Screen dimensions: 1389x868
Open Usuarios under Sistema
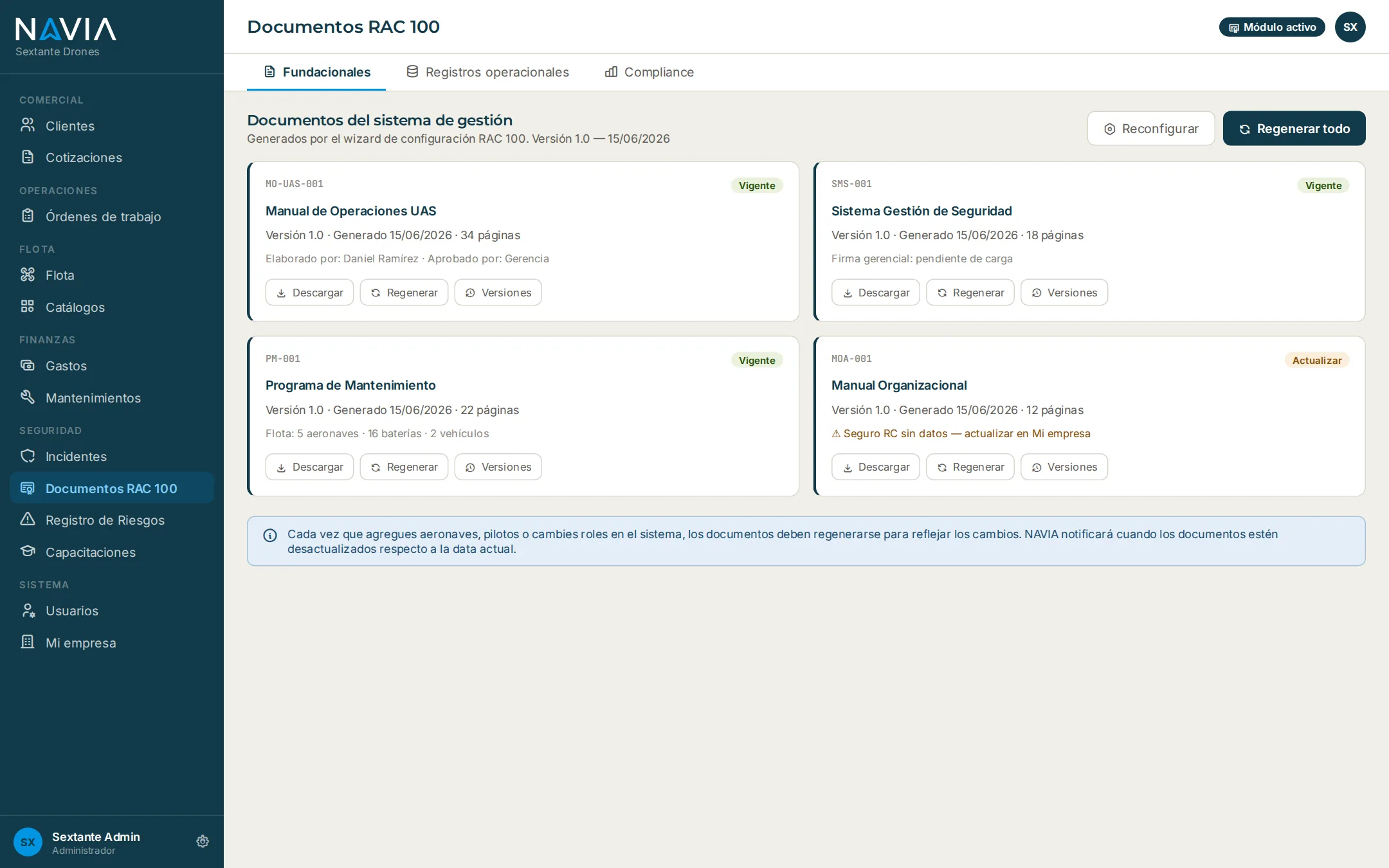pyautogui.click(x=112, y=611)
